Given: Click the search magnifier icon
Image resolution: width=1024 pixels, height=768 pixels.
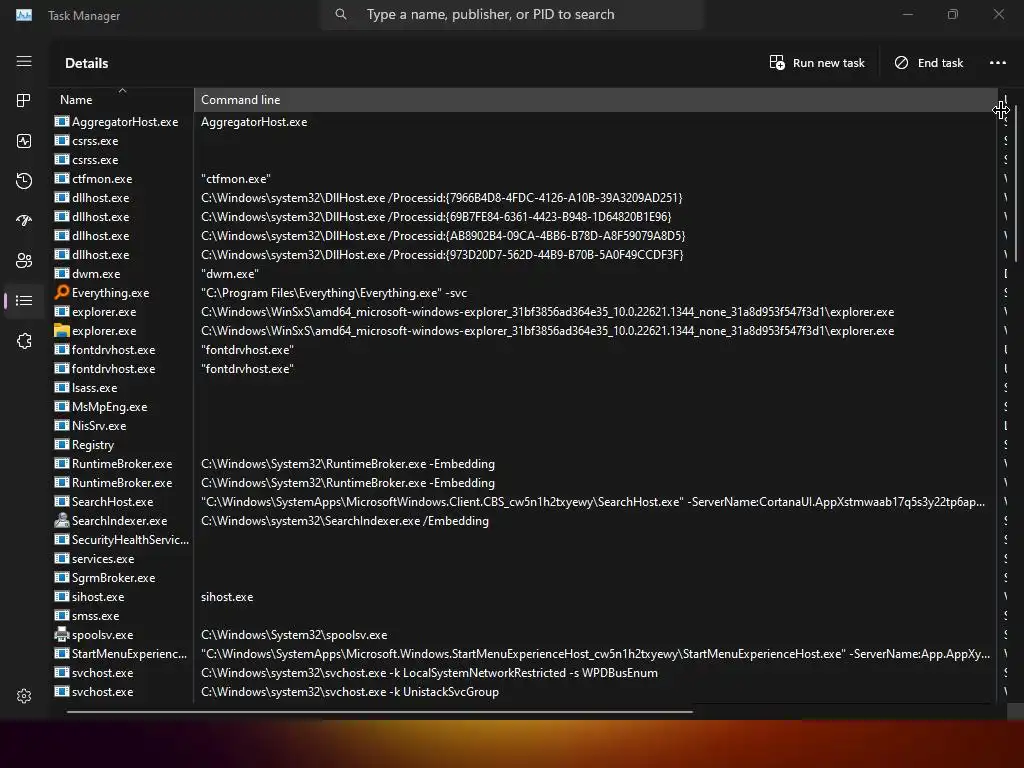Looking at the screenshot, I should tap(341, 14).
